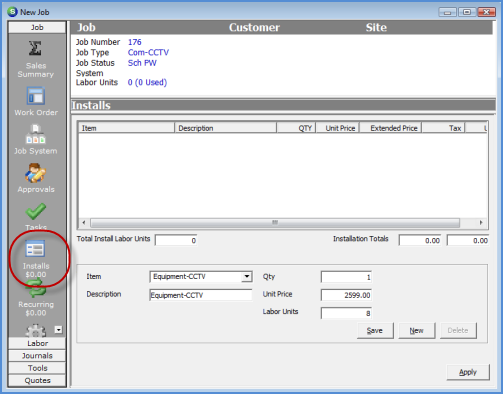Click the Qty input field

pyautogui.click(x=346, y=277)
